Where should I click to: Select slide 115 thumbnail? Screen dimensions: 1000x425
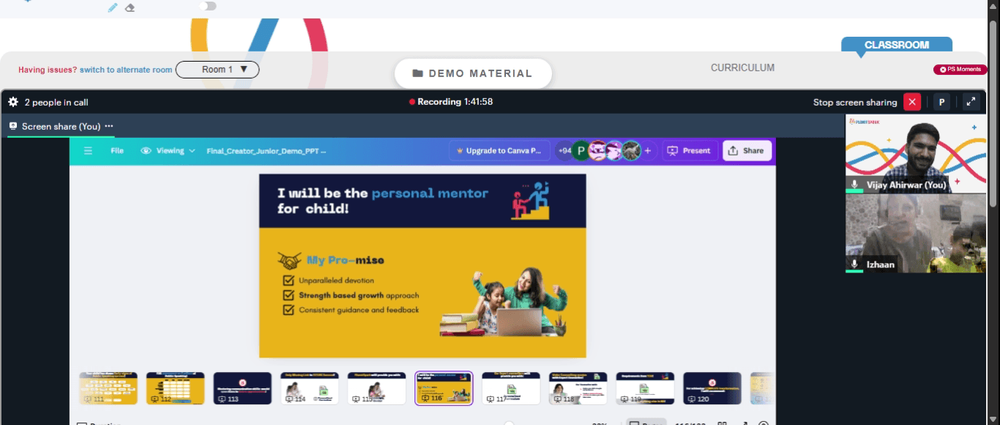point(377,389)
